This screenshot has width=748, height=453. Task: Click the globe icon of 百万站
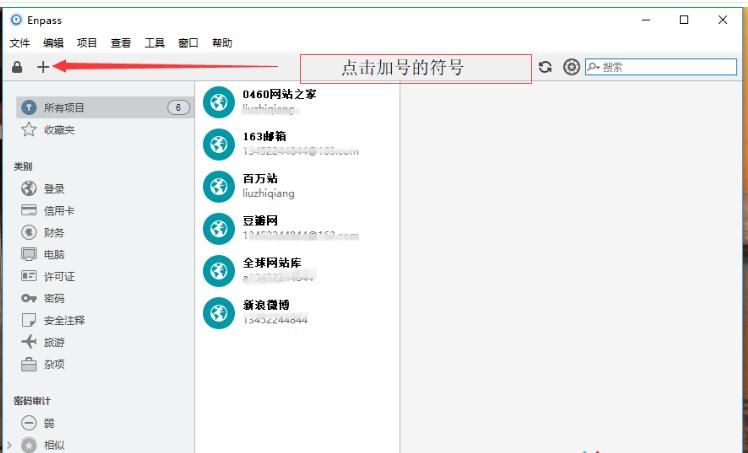218,186
